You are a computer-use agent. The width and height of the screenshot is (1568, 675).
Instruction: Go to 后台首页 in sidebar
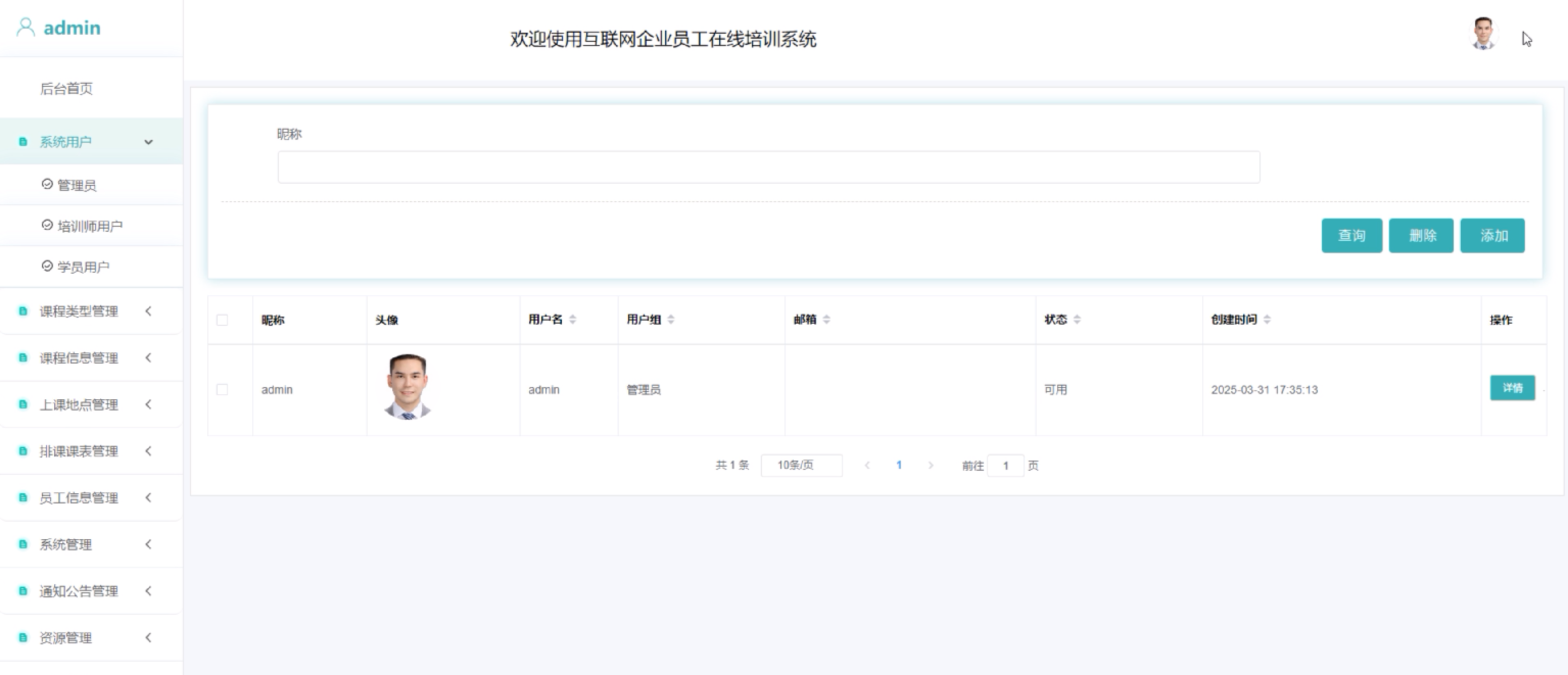pyautogui.click(x=66, y=89)
